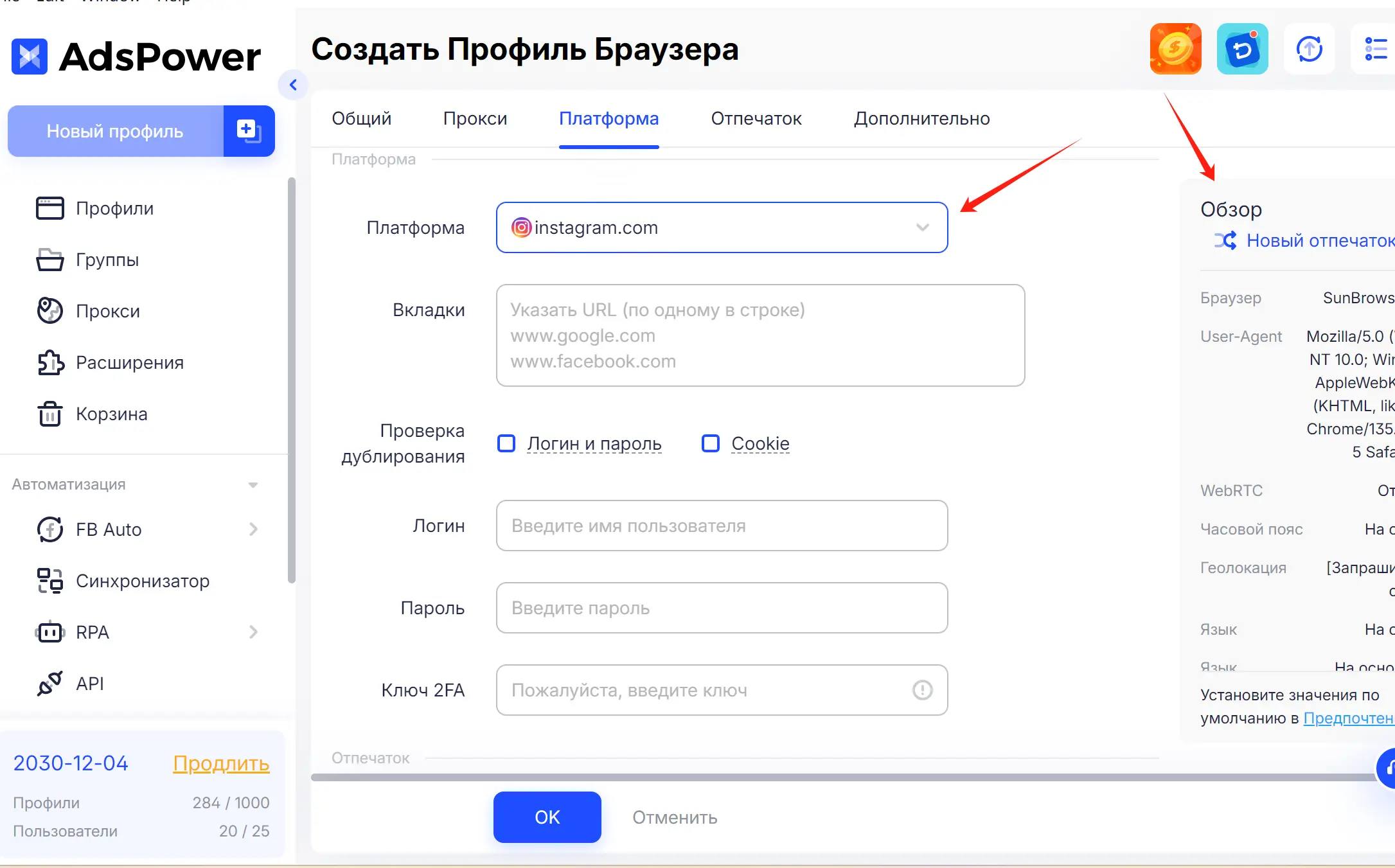Viewport: 1395px width, 868px height.
Task: Click the Геолокация row label
Action: 1243,568
